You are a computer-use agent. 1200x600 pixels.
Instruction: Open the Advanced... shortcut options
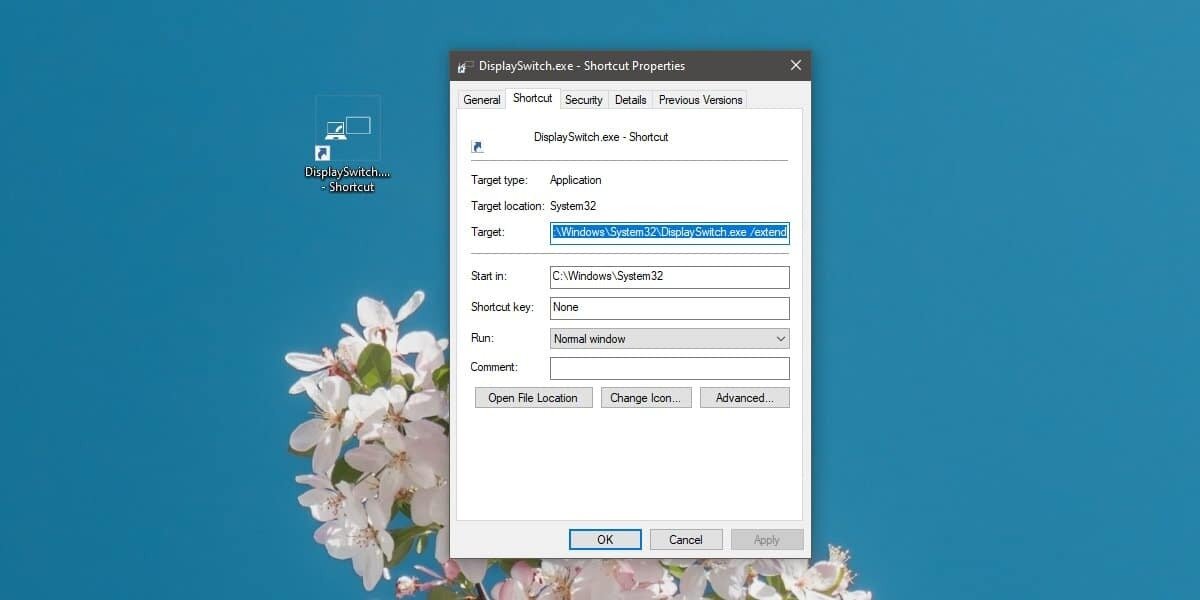744,398
